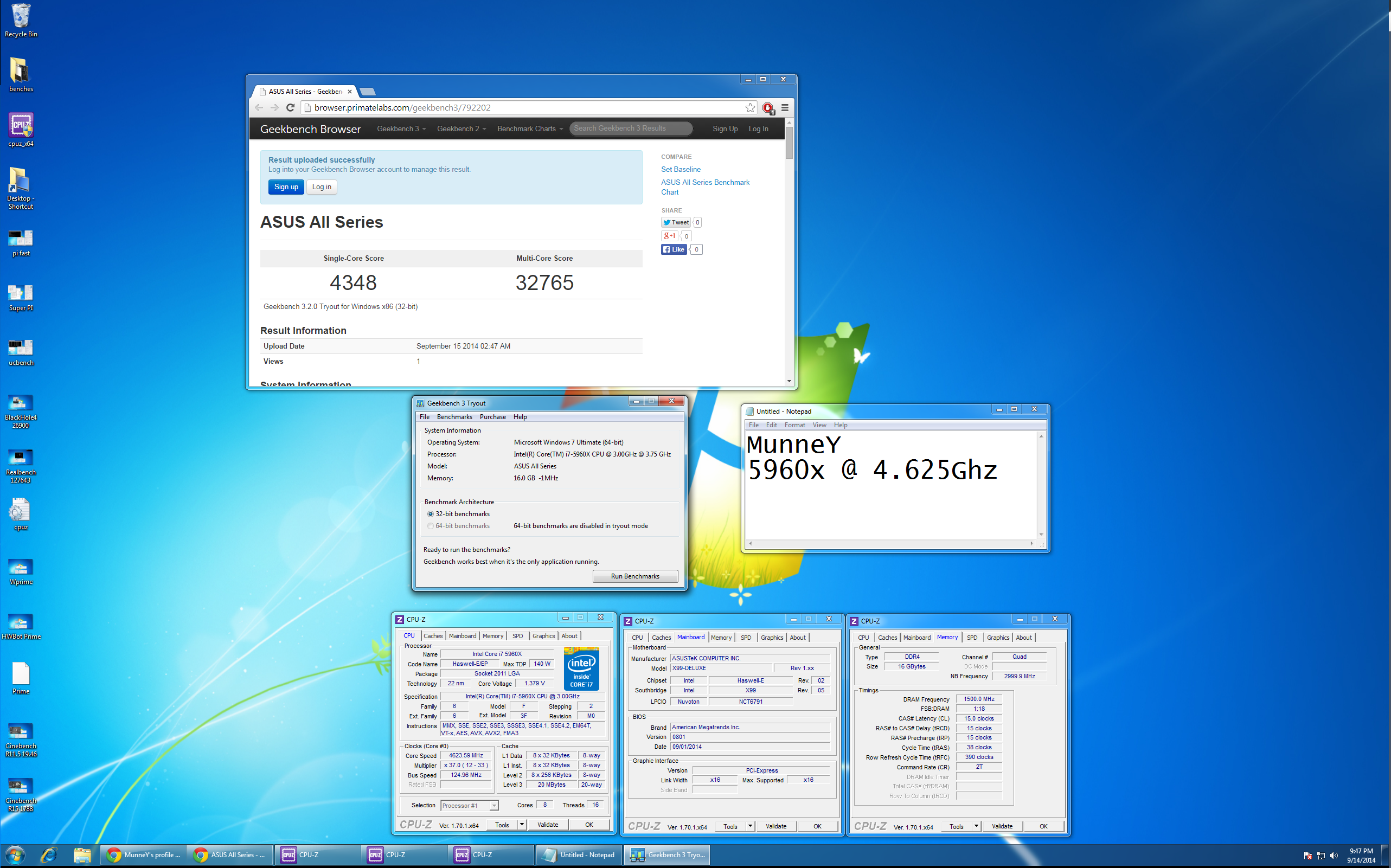
Task: Select 64-bit benchmarks radio button
Action: click(430, 526)
